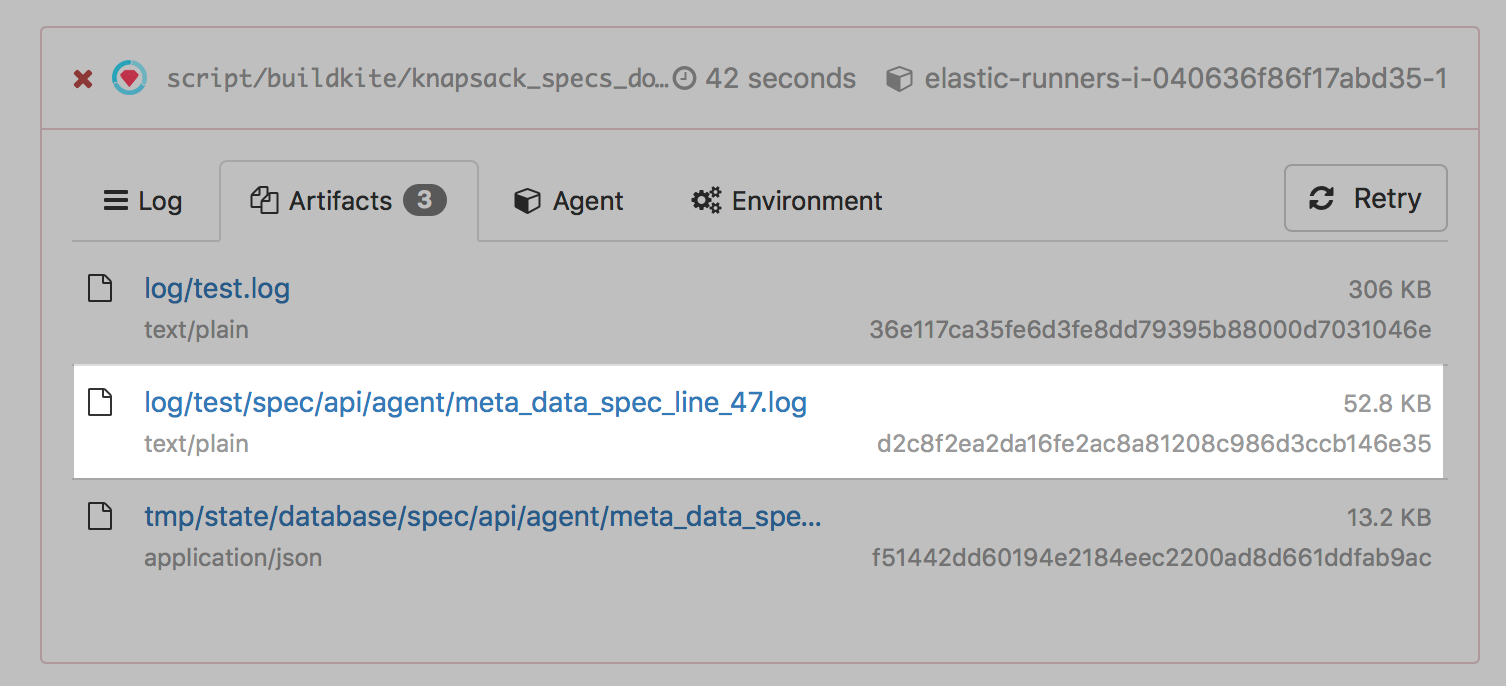Click the clock icon beside 42 seconds
This screenshot has height=686, width=1506.
[684, 78]
